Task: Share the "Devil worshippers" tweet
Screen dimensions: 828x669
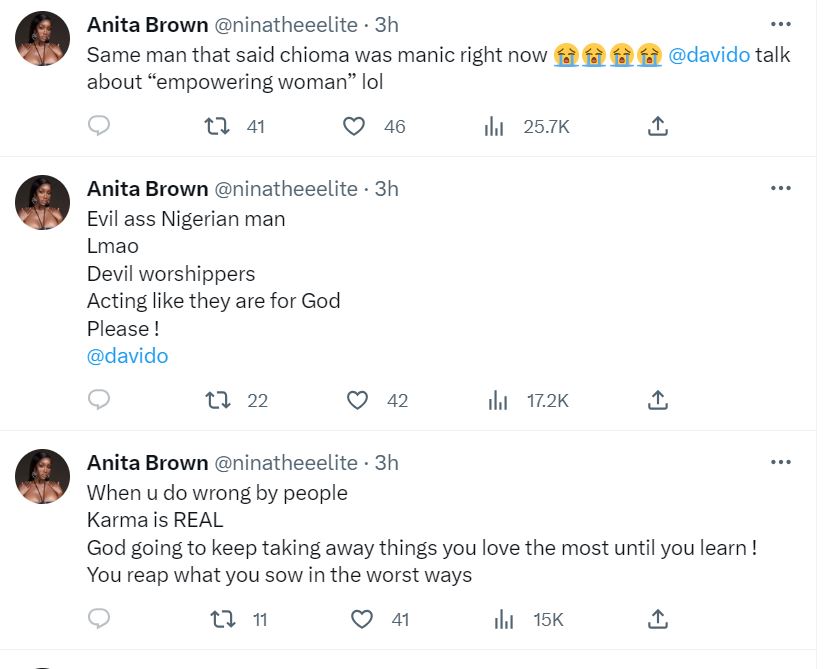Action: (657, 400)
